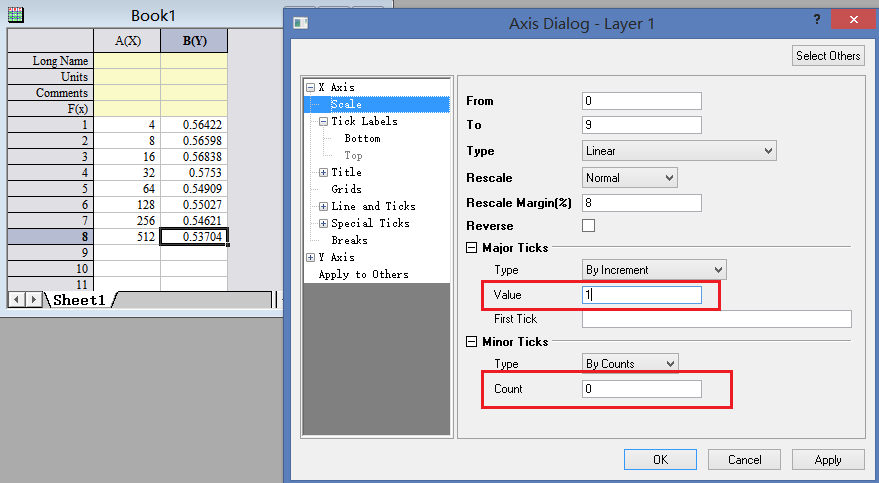The width and height of the screenshot is (879, 483).
Task: Select the cell containing 0.54621
Action: click(195, 220)
